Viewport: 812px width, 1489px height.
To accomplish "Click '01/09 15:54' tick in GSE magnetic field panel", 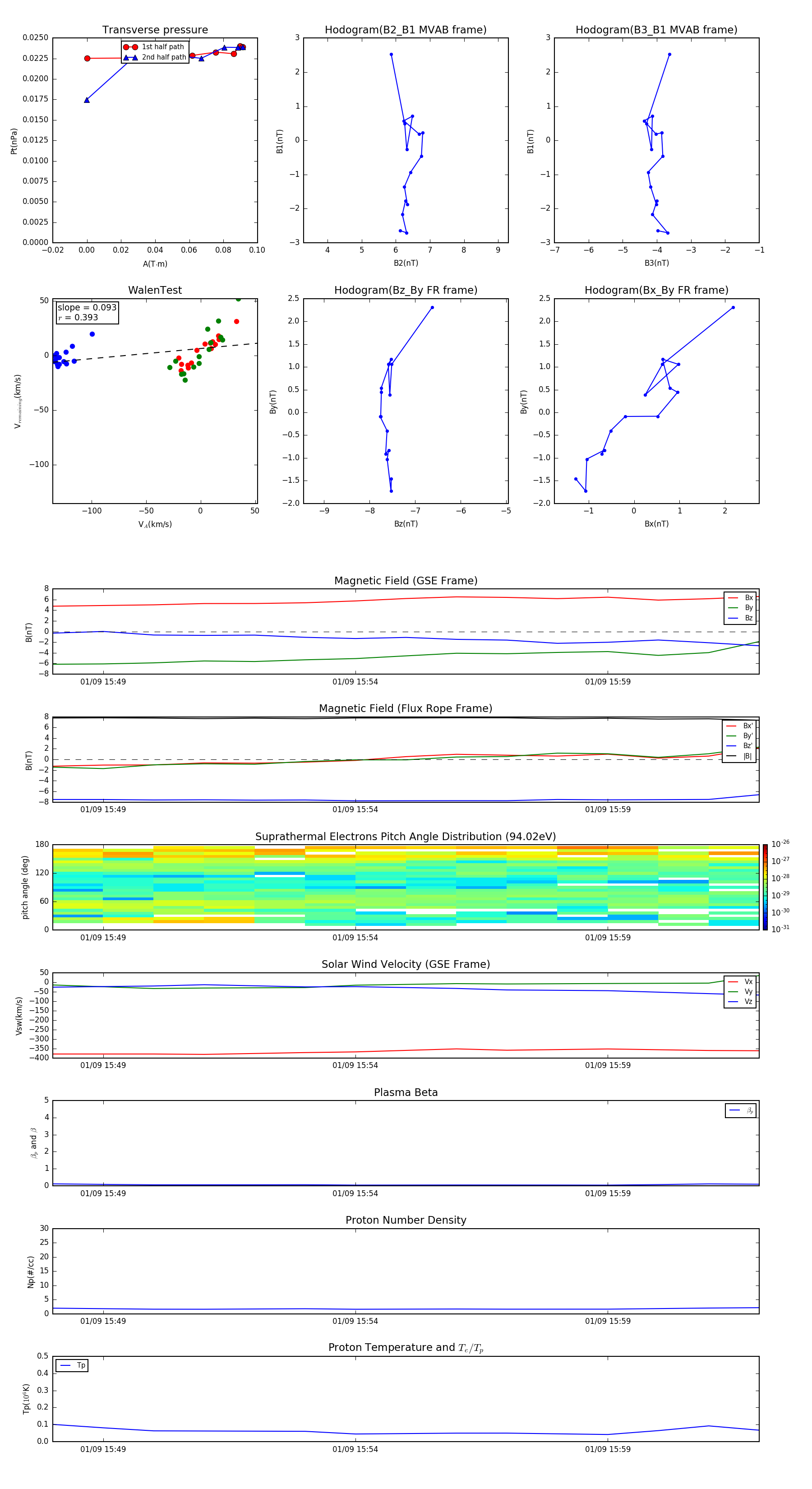I will pos(355,682).
